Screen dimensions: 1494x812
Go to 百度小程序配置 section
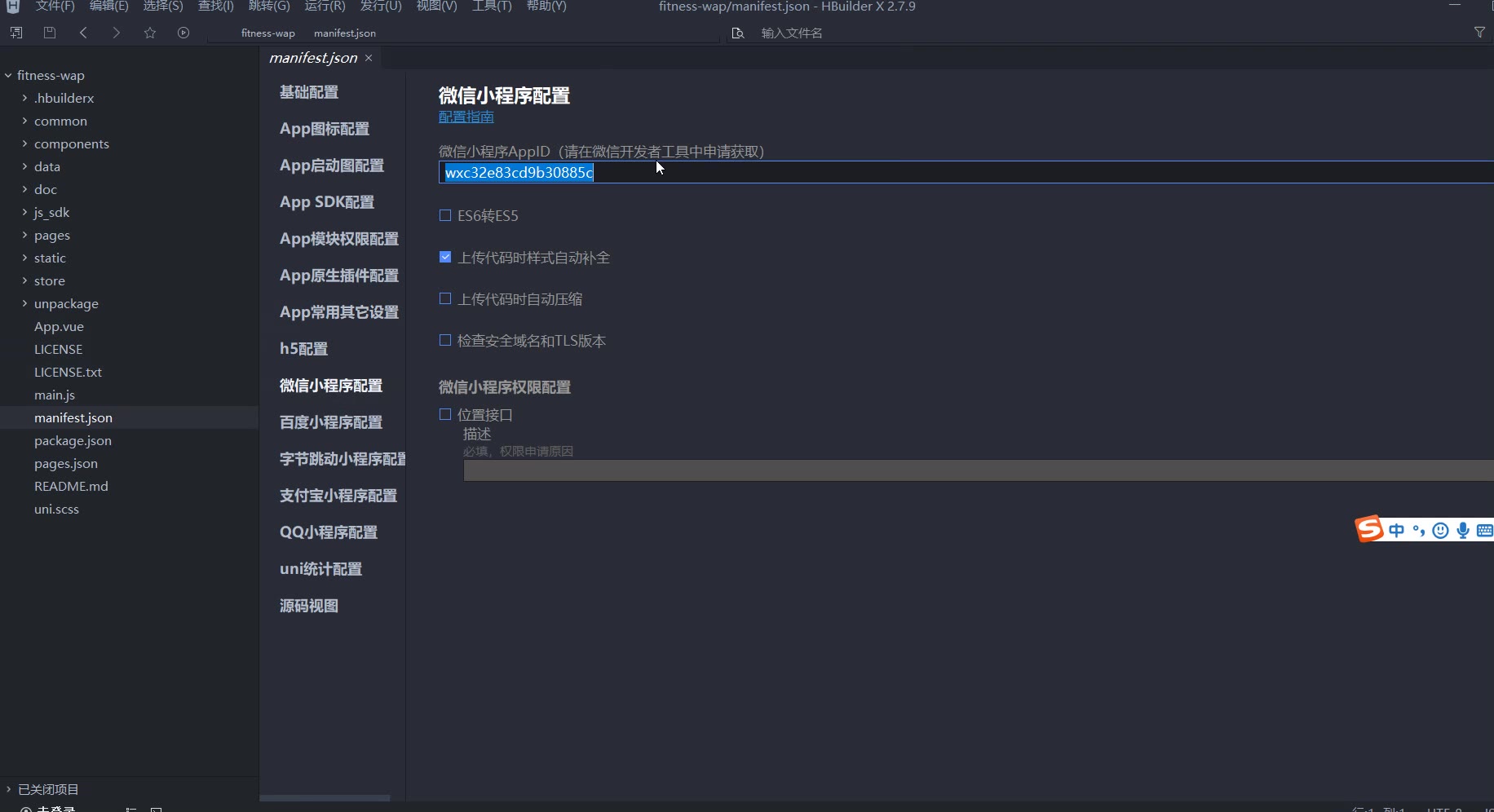(x=331, y=422)
